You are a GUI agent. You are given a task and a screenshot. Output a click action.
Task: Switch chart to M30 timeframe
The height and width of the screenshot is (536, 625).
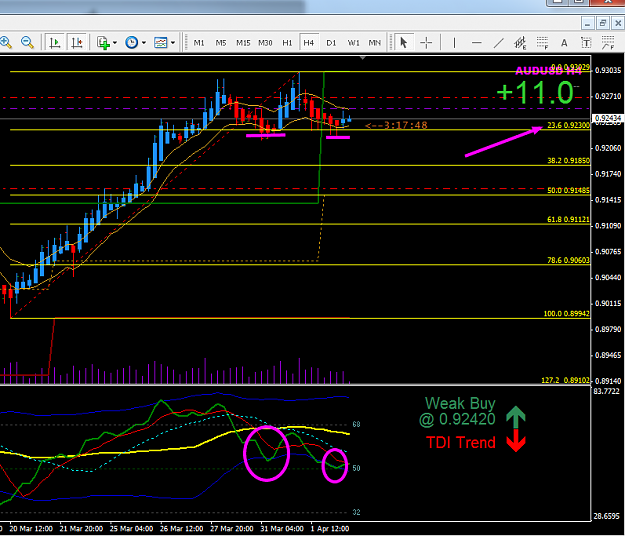point(265,43)
